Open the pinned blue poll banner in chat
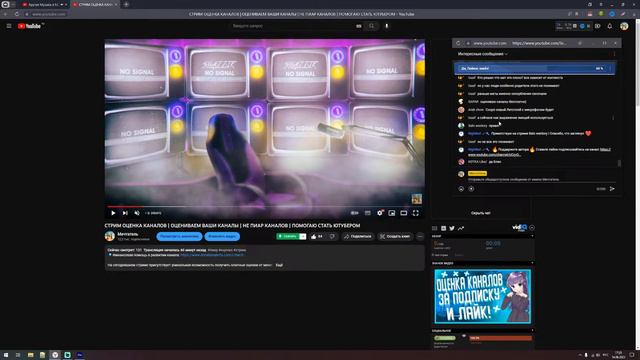640x360 pixels. click(x=535, y=68)
